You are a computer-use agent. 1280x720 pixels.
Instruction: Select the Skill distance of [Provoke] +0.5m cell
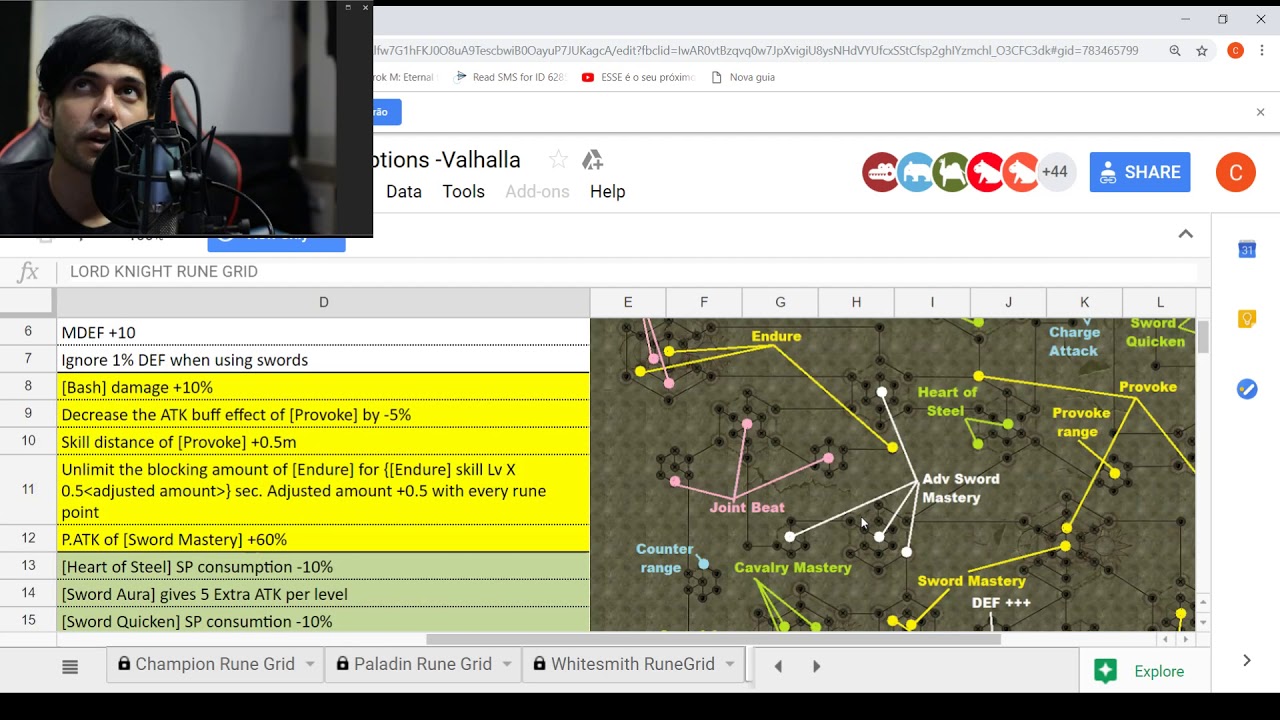[x=323, y=441]
